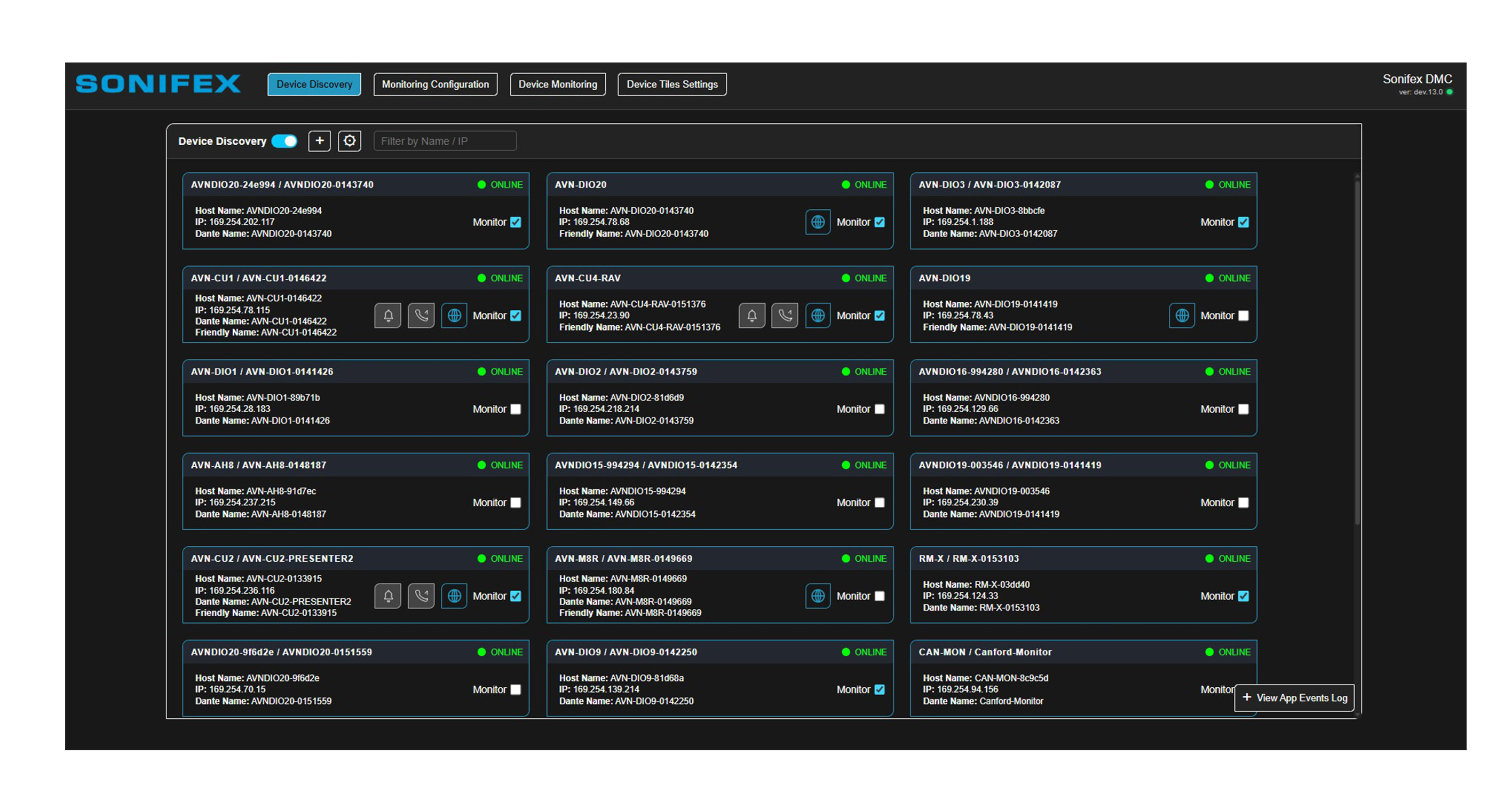Click Dante Name AVN-DIO1-0141426
1512x801 pixels.
coord(290,420)
